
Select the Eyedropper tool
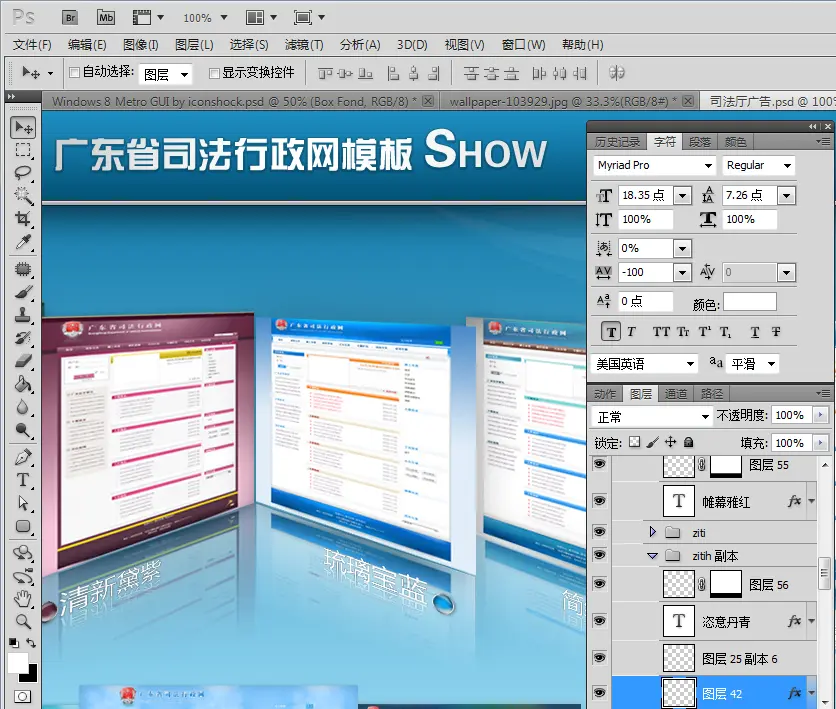pos(24,243)
